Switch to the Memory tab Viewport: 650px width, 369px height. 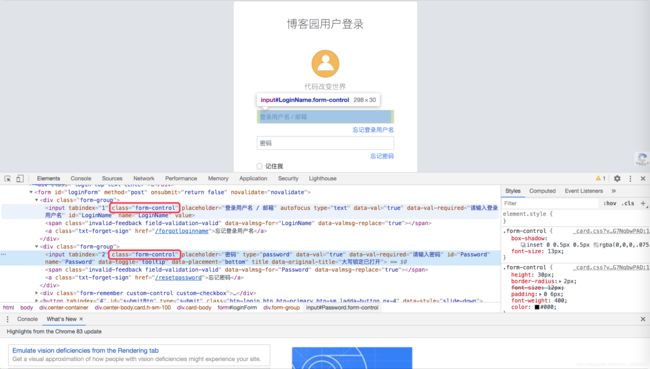(x=218, y=178)
